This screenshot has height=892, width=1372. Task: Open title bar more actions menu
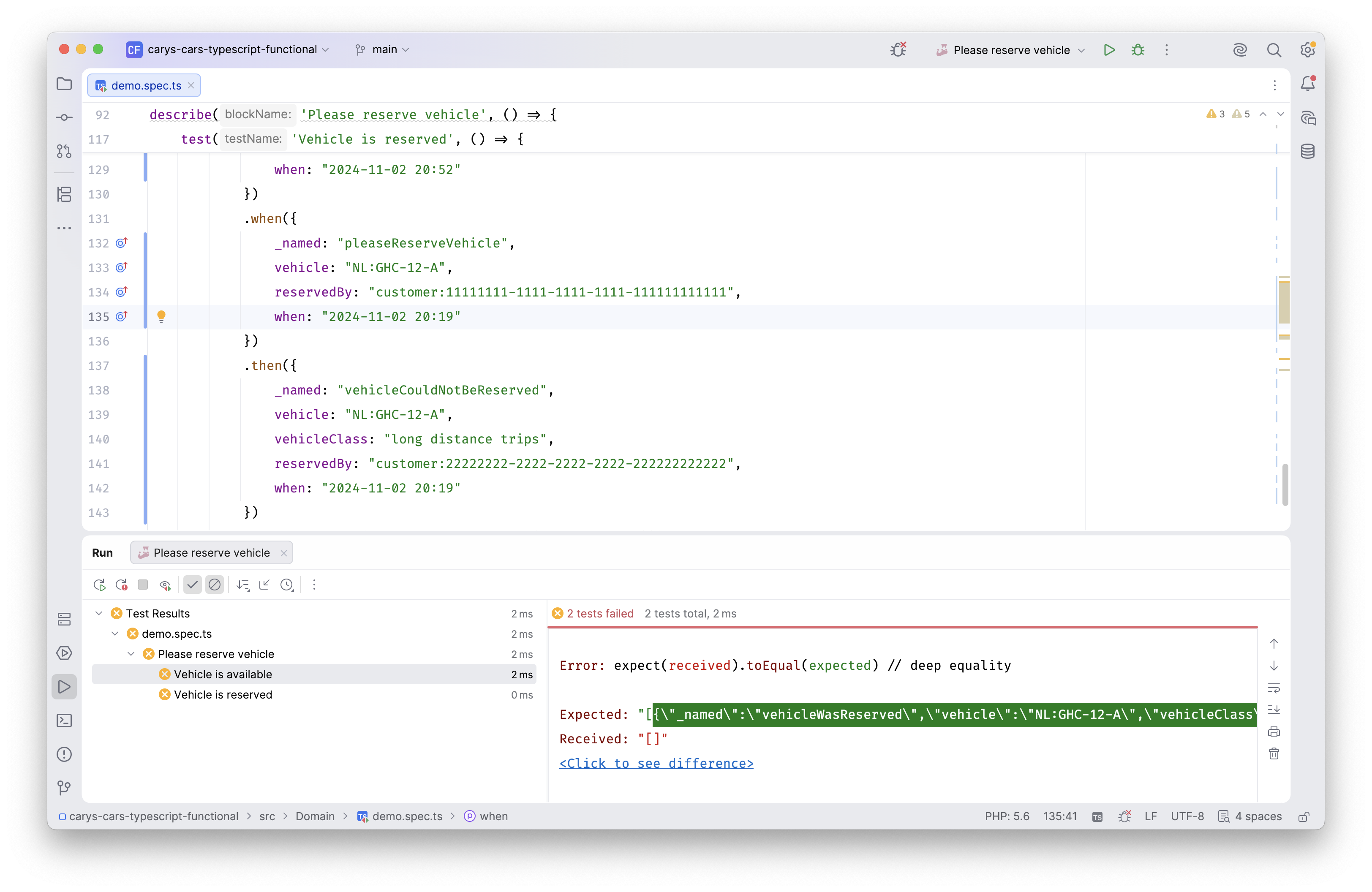pos(1166,50)
